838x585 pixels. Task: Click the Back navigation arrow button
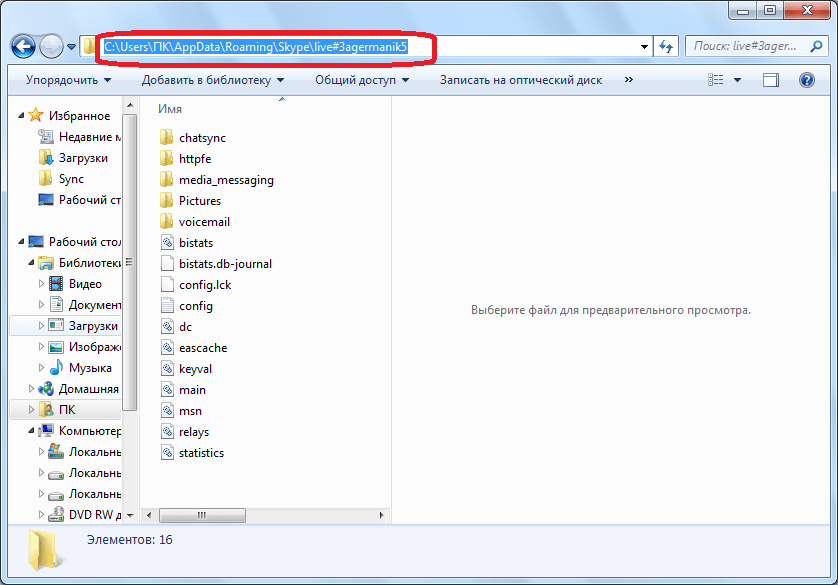24,46
